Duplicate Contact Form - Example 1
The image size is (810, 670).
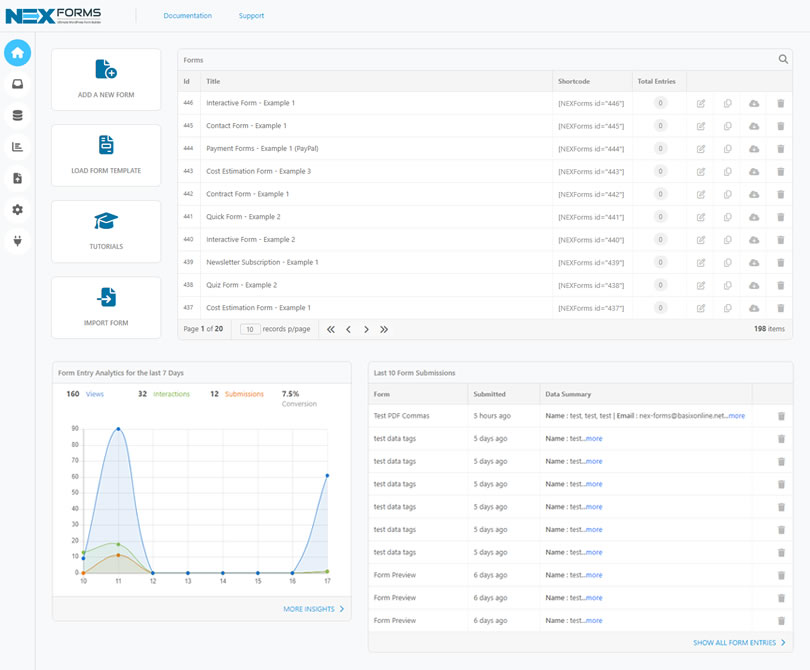727,126
